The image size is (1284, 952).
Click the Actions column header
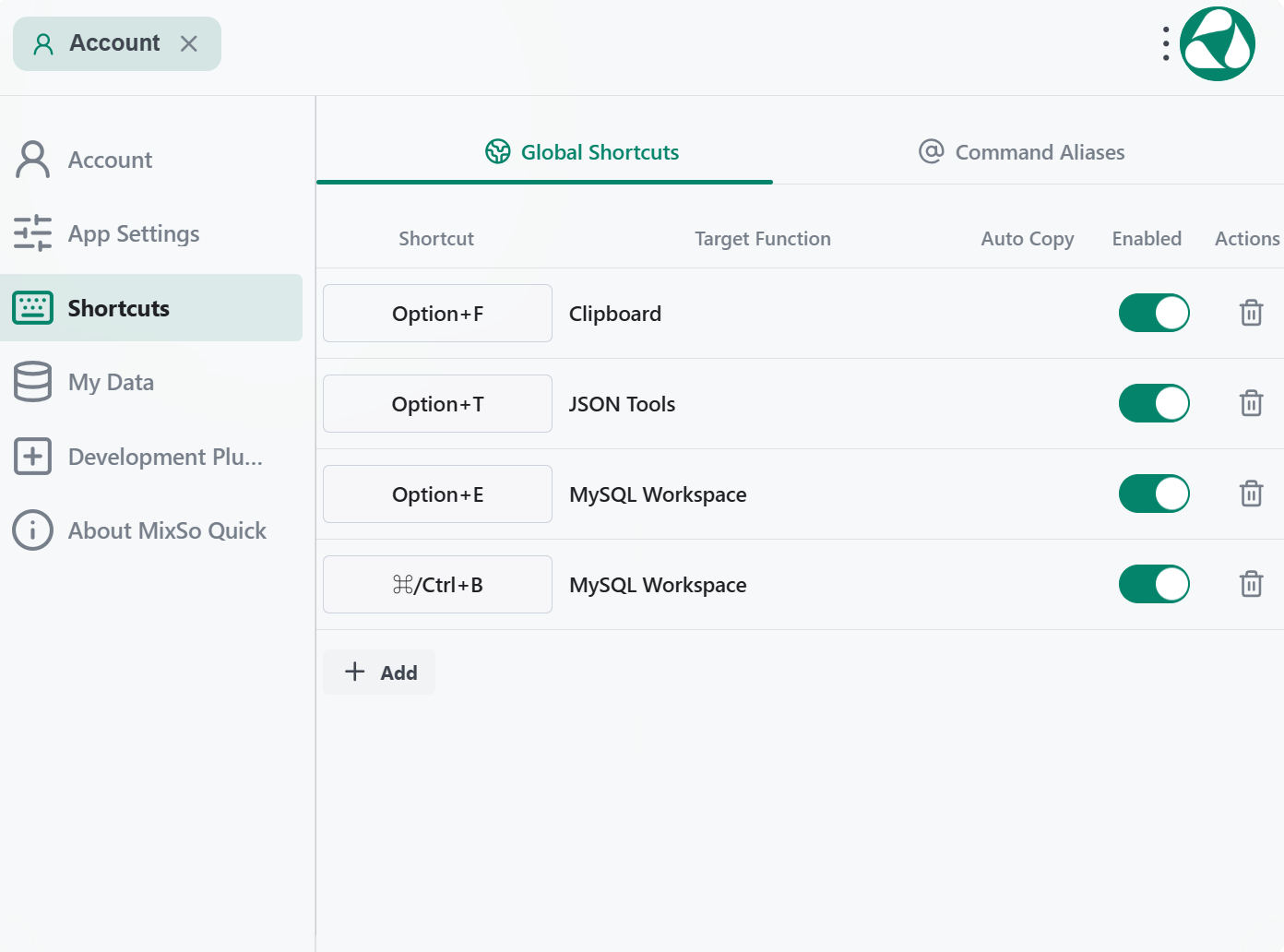pyautogui.click(x=1247, y=239)
